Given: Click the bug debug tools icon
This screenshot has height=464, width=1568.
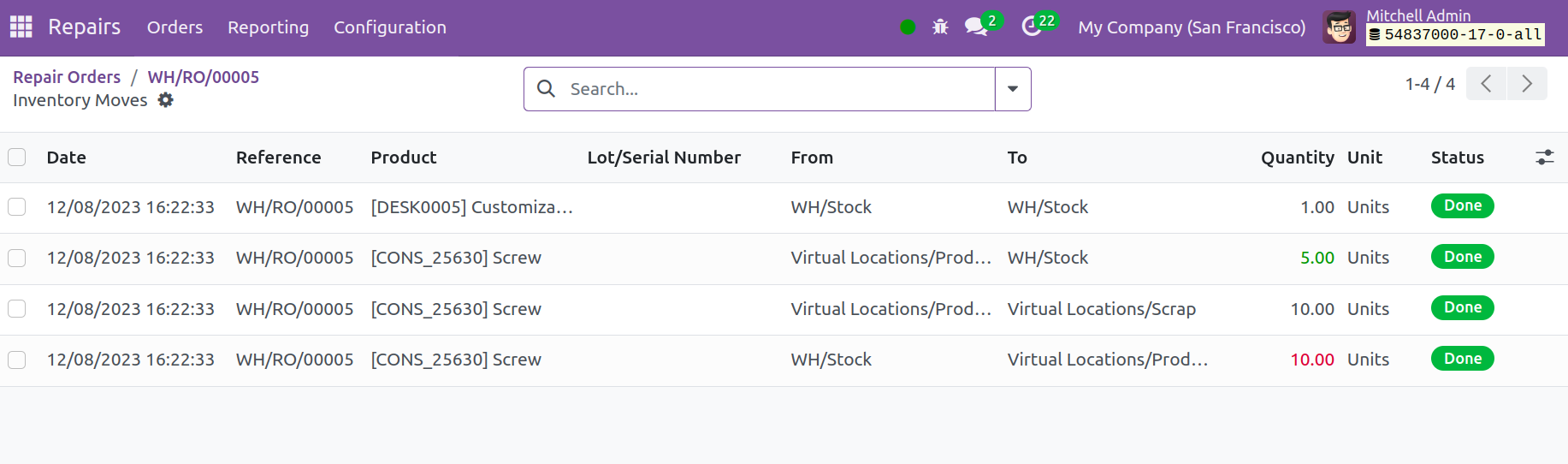Looking at the screenshot, I should [940, 27].
